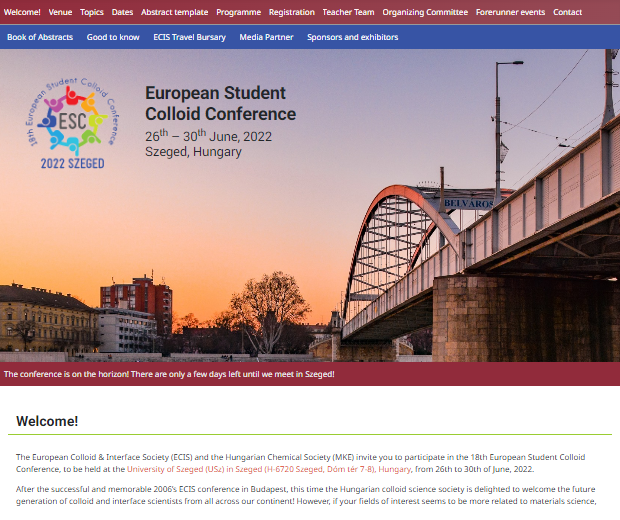Open the Contact page
Screen dimensions: 620x520
coord(567,12)
